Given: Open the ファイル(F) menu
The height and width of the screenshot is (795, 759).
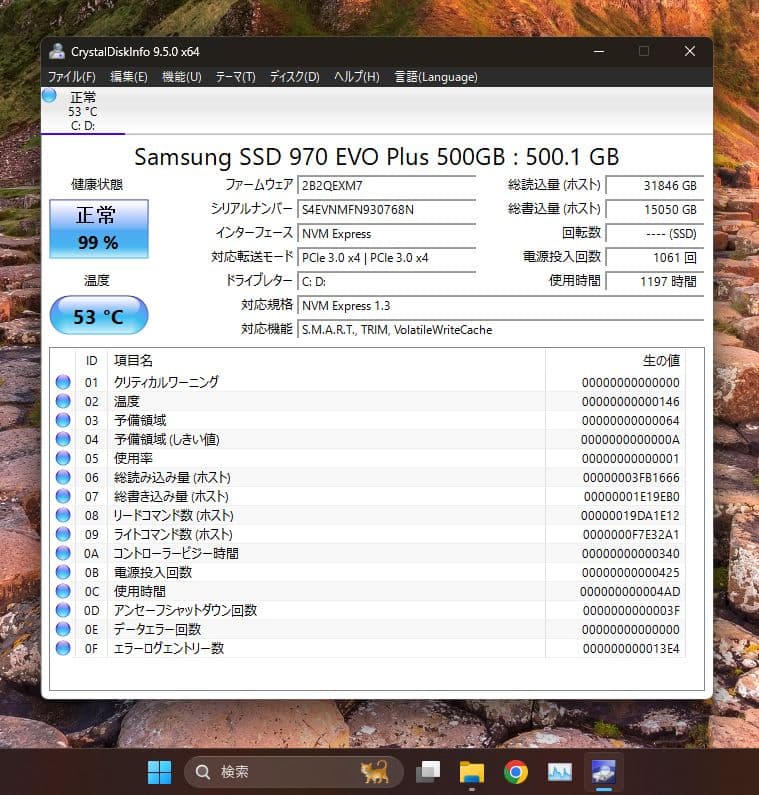Looking at the screenshot, I should [x=71, y=77].
